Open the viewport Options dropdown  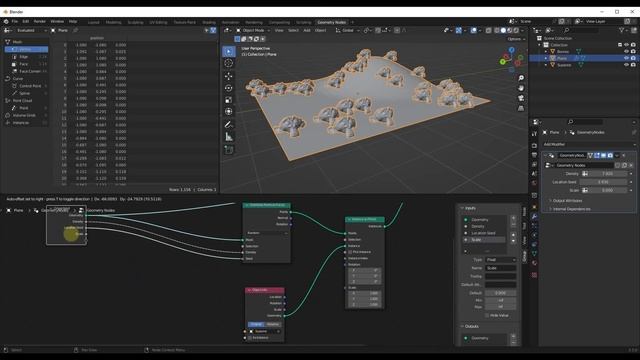pos(516,39)
